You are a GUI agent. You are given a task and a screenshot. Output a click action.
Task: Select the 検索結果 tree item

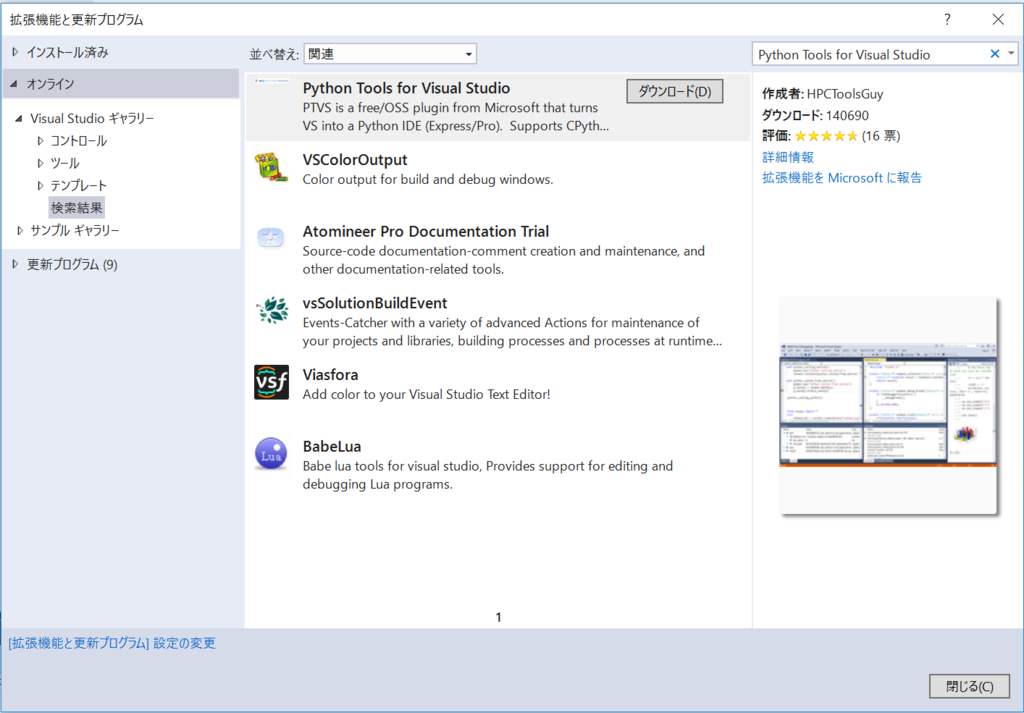coord(76,208)
